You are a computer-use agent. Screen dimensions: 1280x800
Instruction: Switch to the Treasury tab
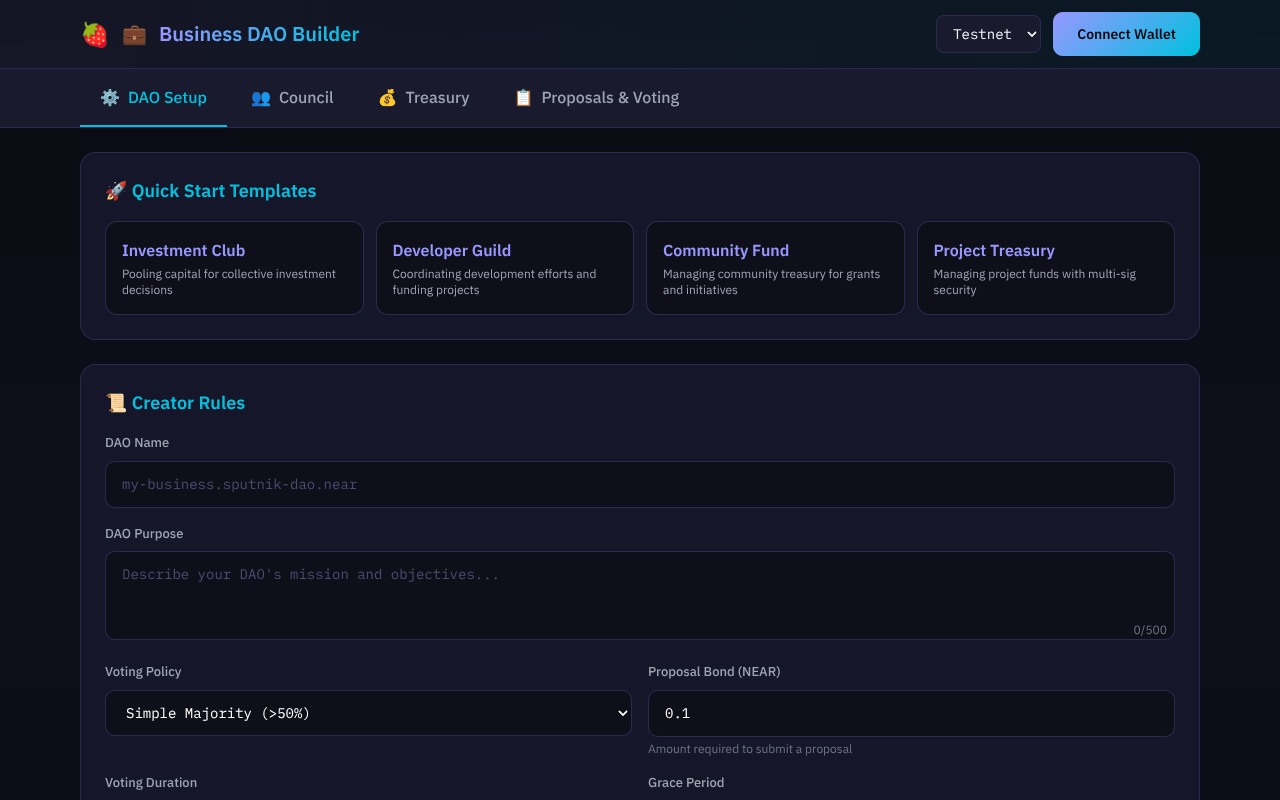(x=423, y=97)
